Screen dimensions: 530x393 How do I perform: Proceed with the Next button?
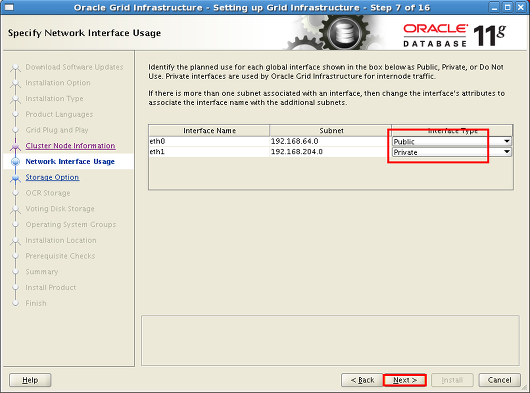pyautogui.click(x=405, y=380)
